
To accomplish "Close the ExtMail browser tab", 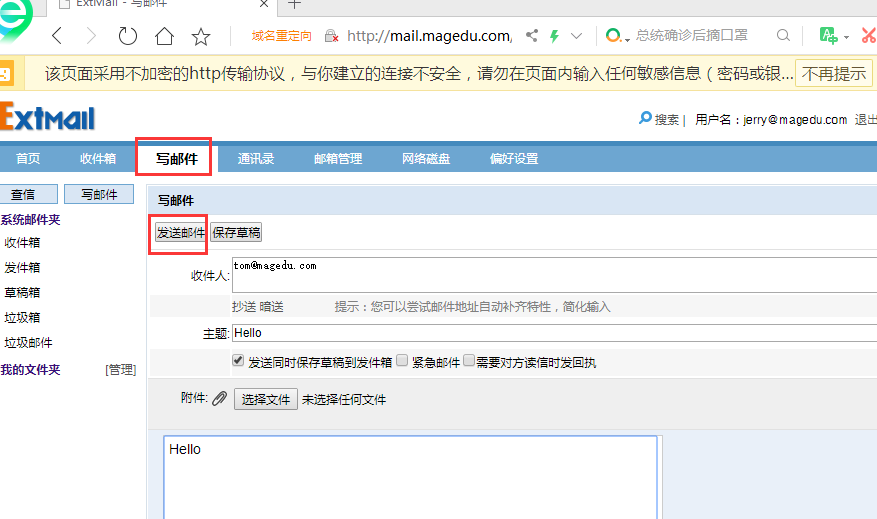I will click(264, 3).
